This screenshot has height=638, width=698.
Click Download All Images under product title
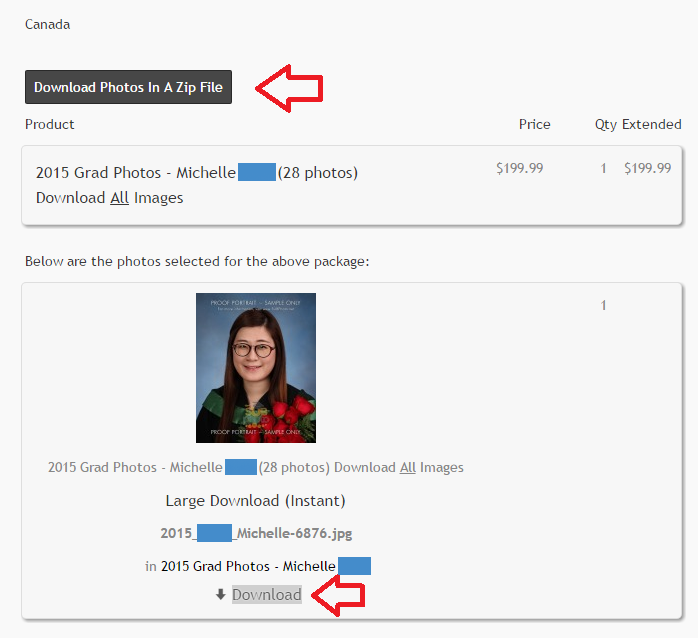[x=110, y=198]
